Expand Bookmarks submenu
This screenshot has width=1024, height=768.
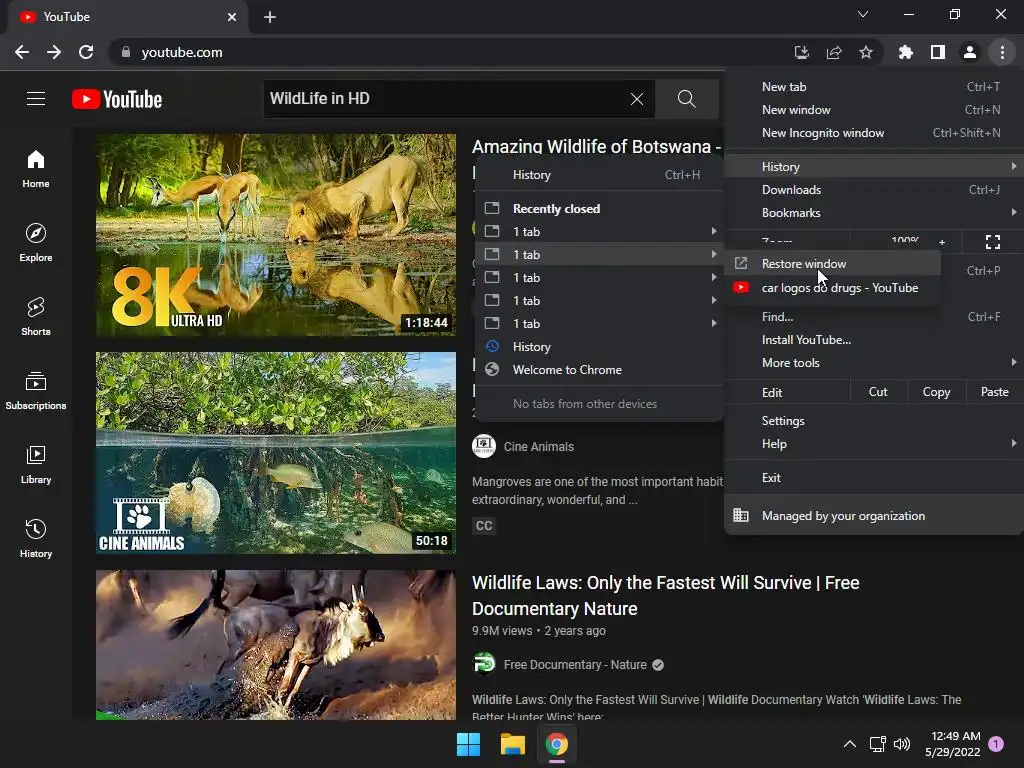tap(874, 212)
